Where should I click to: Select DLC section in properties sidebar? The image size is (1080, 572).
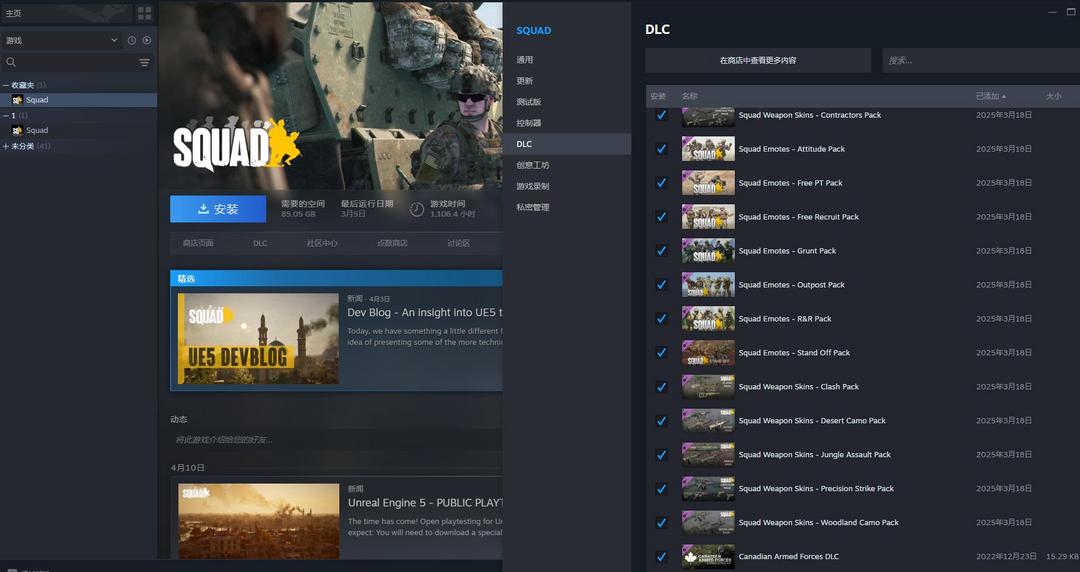point(567,144)
